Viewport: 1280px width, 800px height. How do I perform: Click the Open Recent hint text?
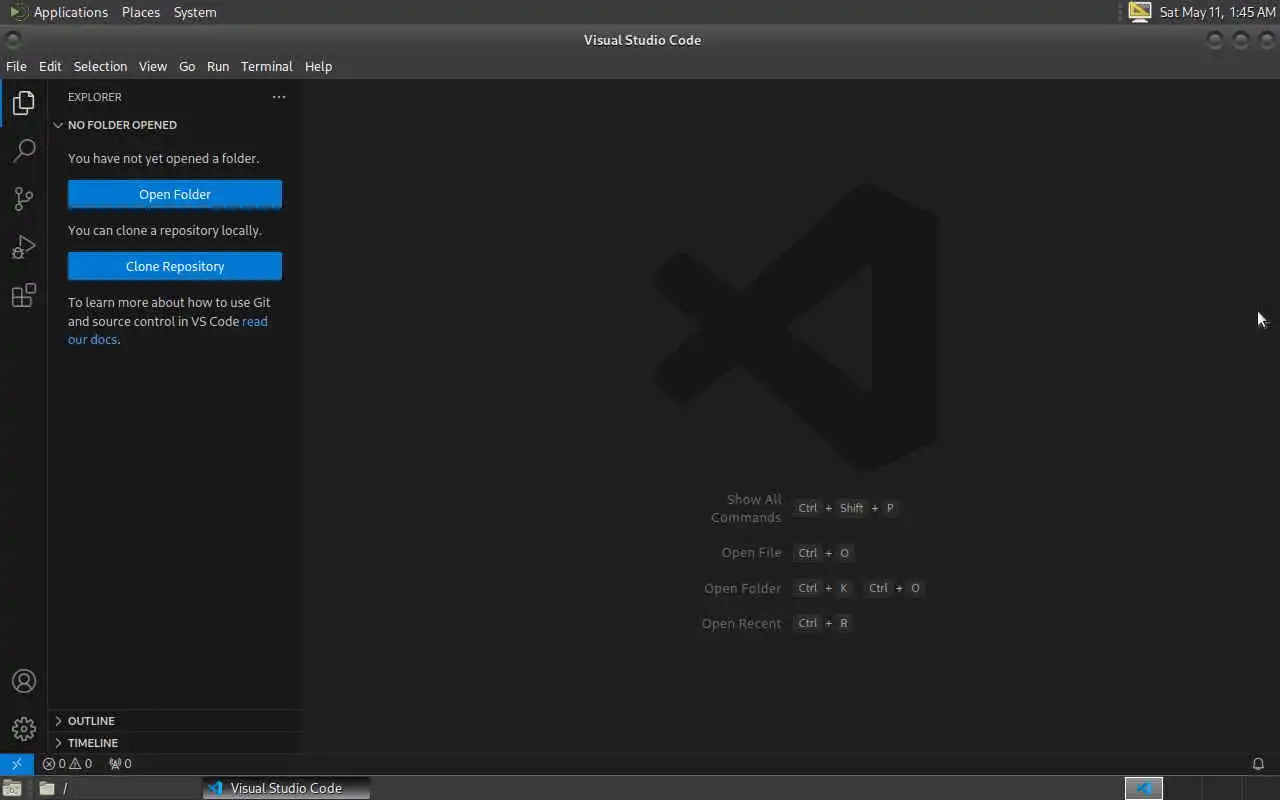click(741, 623)
